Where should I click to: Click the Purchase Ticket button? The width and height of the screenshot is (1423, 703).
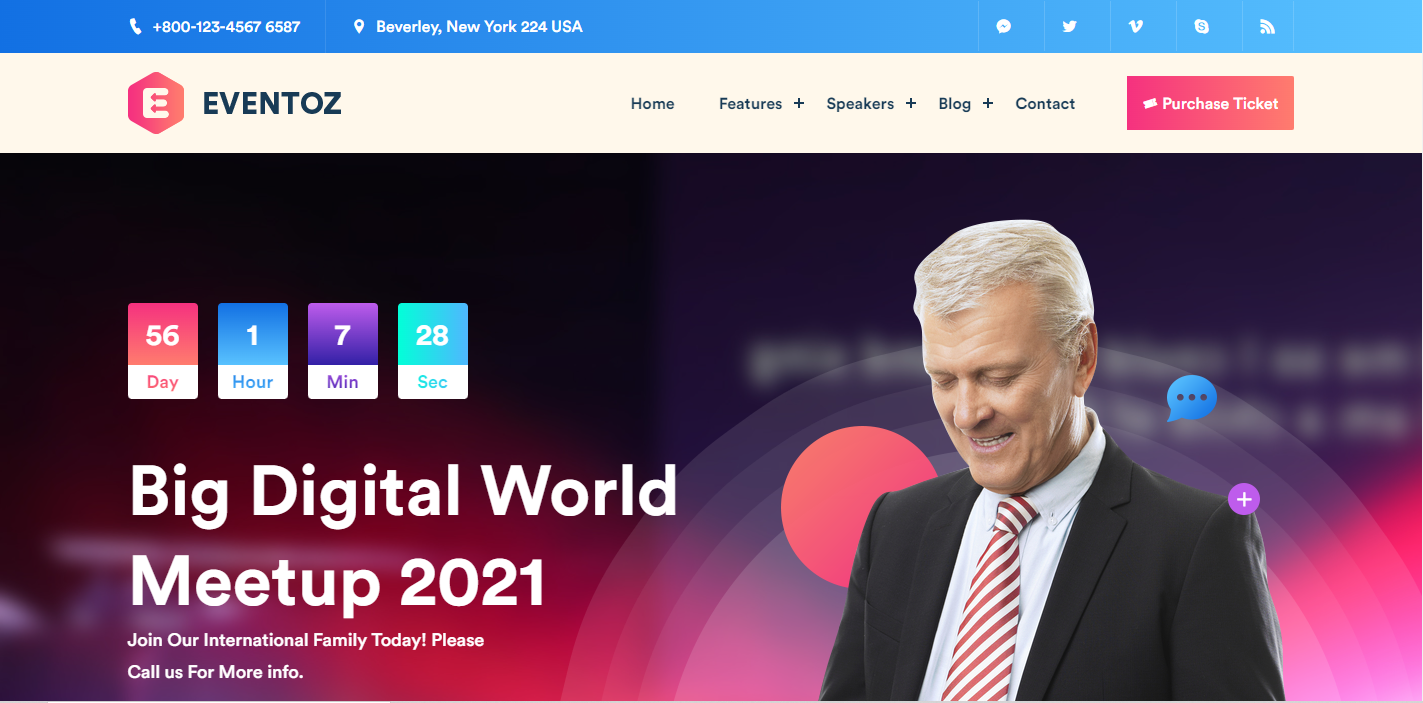pos(1210,103)
